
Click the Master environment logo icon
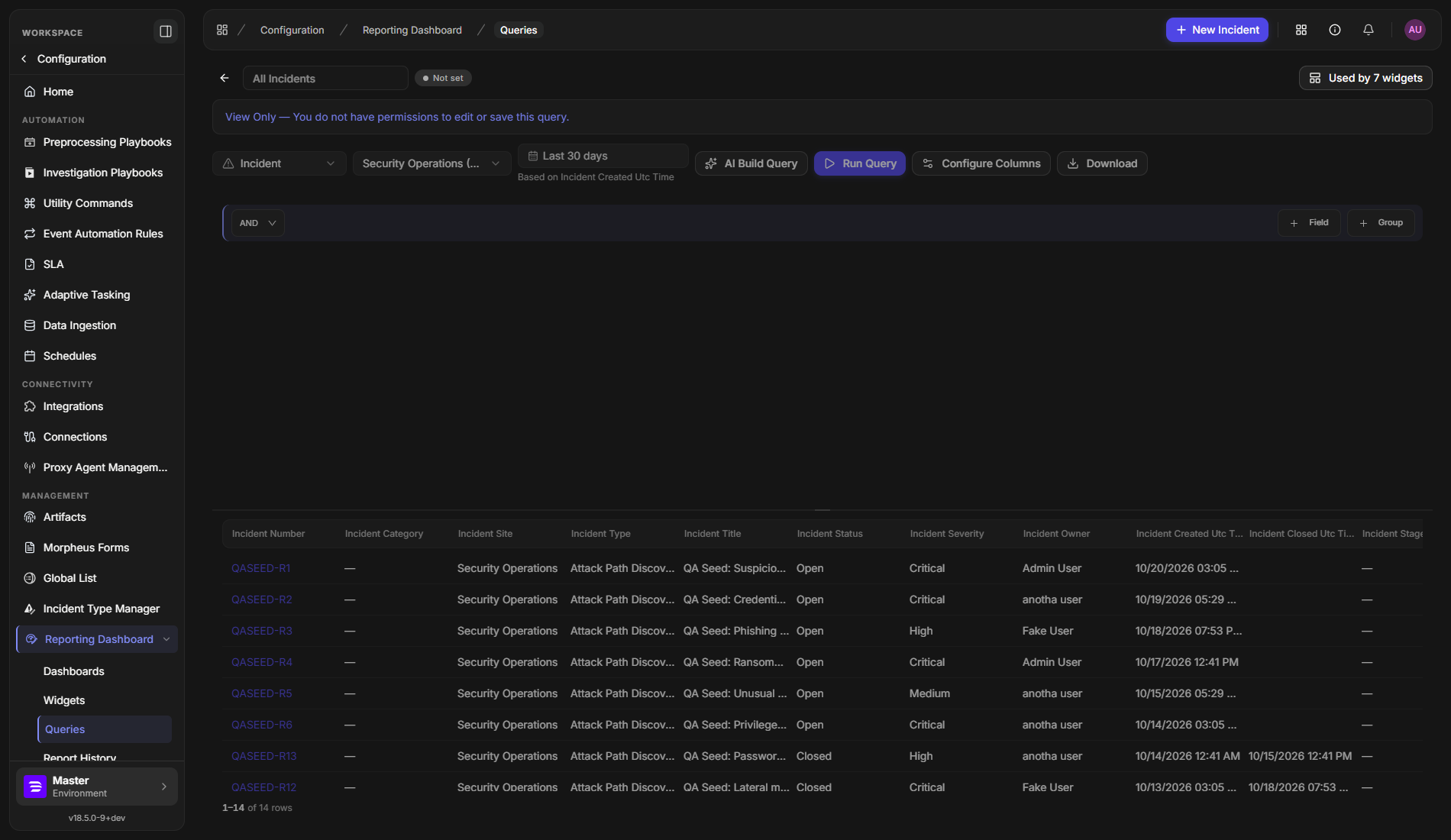pyautogui.click(x=35, y=787)
